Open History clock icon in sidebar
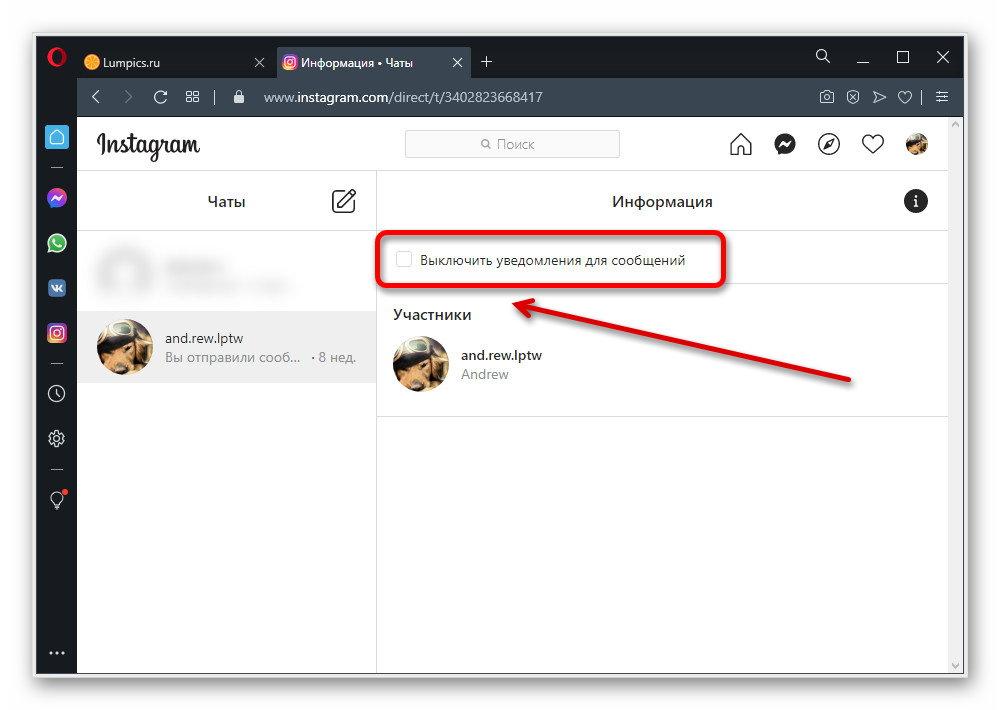This screenshot has width=1000, height=710. tap(57, 394)
